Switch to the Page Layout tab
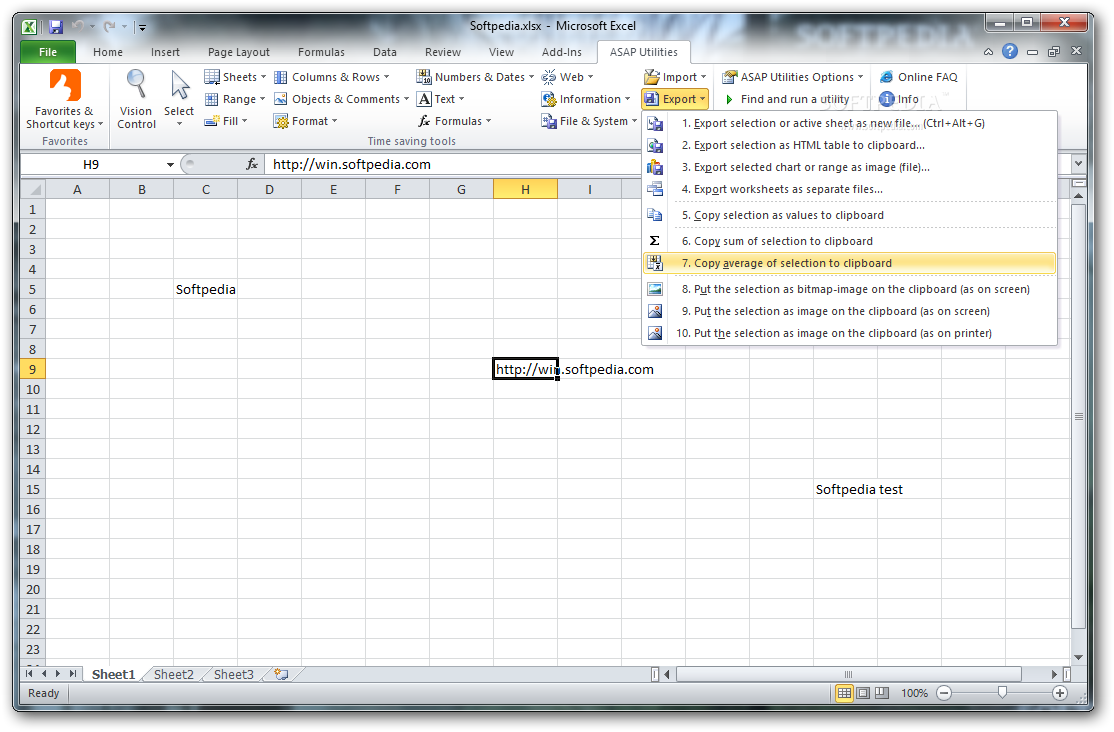The image size is (1114, 732). (x=239, y=52)
